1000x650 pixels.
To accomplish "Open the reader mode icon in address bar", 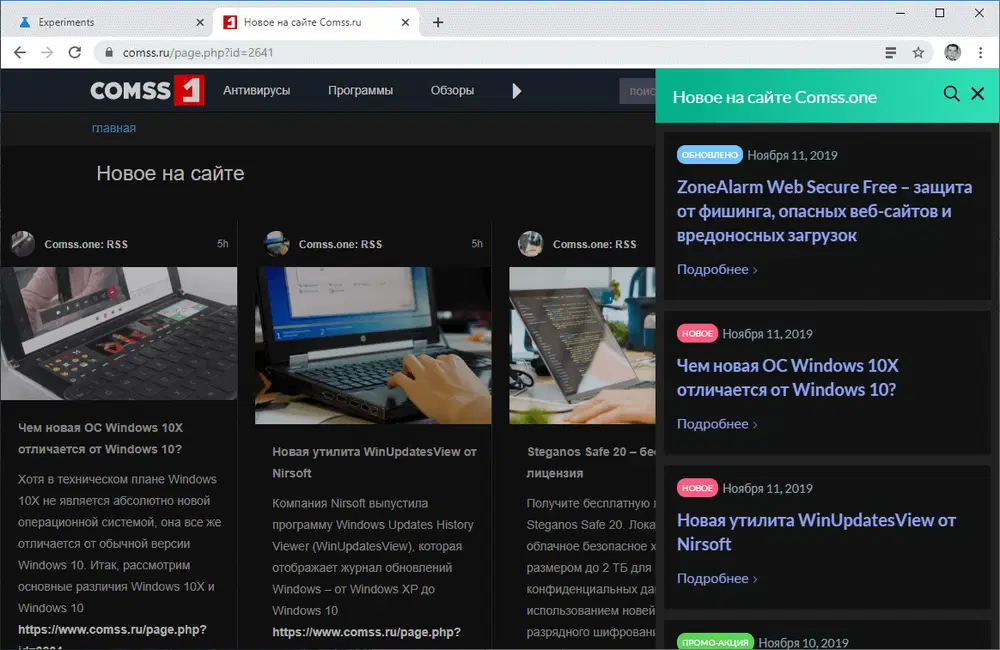I will pyautogui.click(x=891, y=52).
